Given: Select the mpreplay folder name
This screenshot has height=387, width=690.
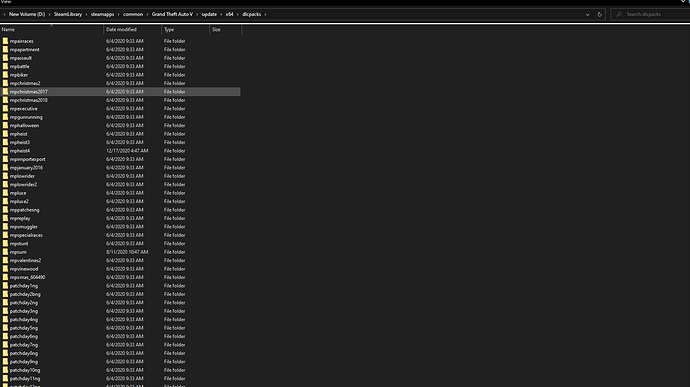Looking at the screenshot, I should (20, 218).
